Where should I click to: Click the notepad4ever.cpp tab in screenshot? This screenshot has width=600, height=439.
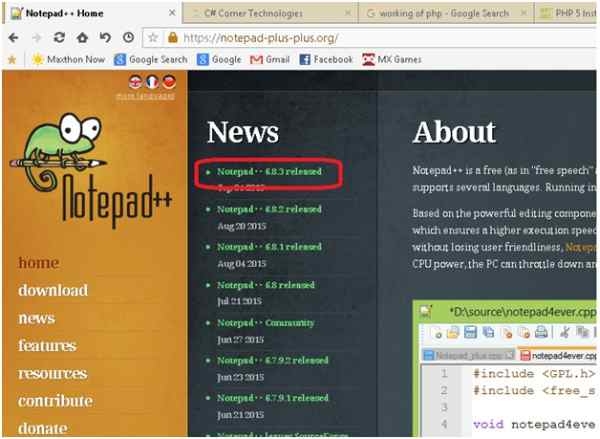tap(559, 356)
